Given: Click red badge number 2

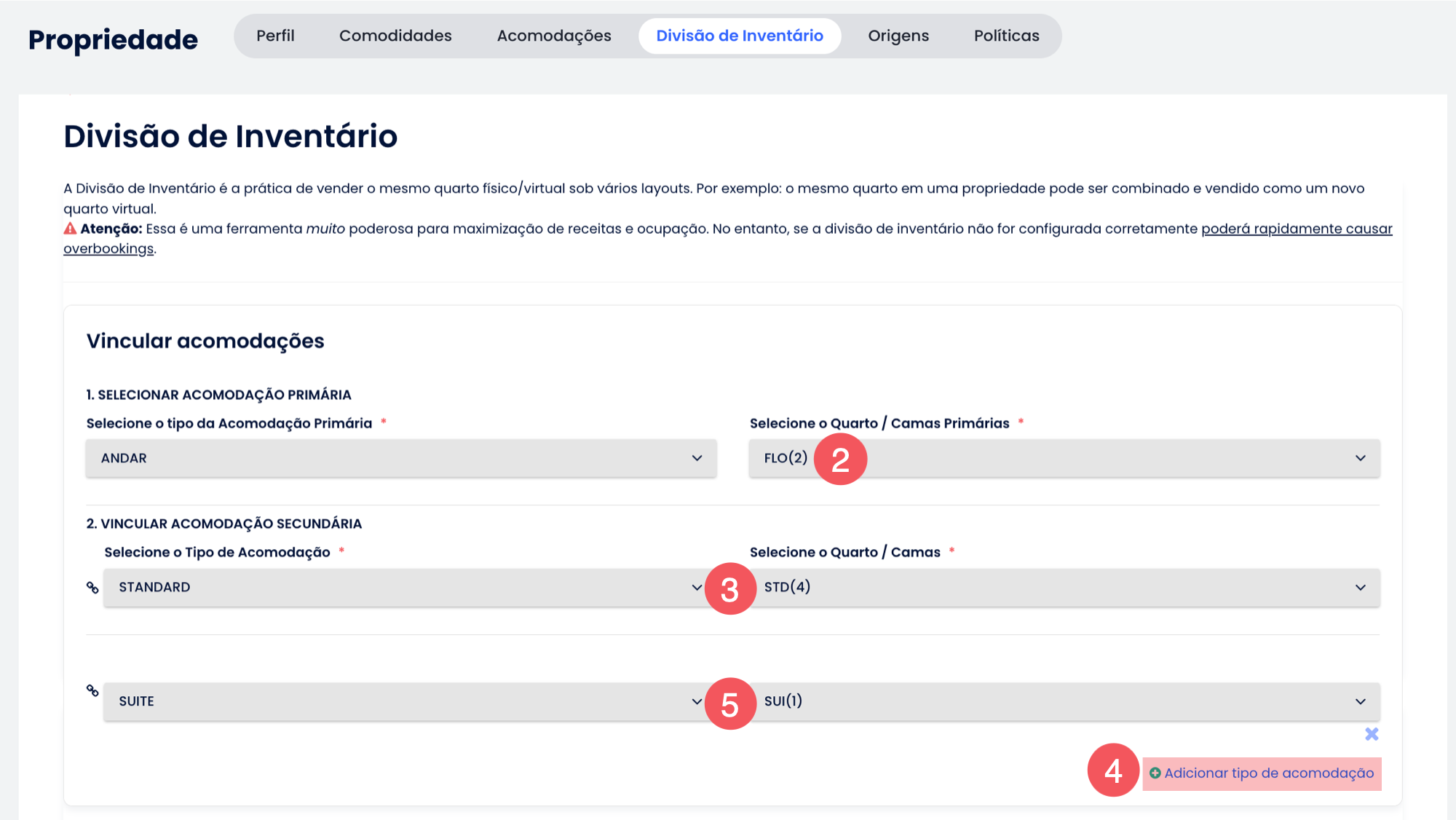Looking at the screenshot, I should click(x=840, y=460).
